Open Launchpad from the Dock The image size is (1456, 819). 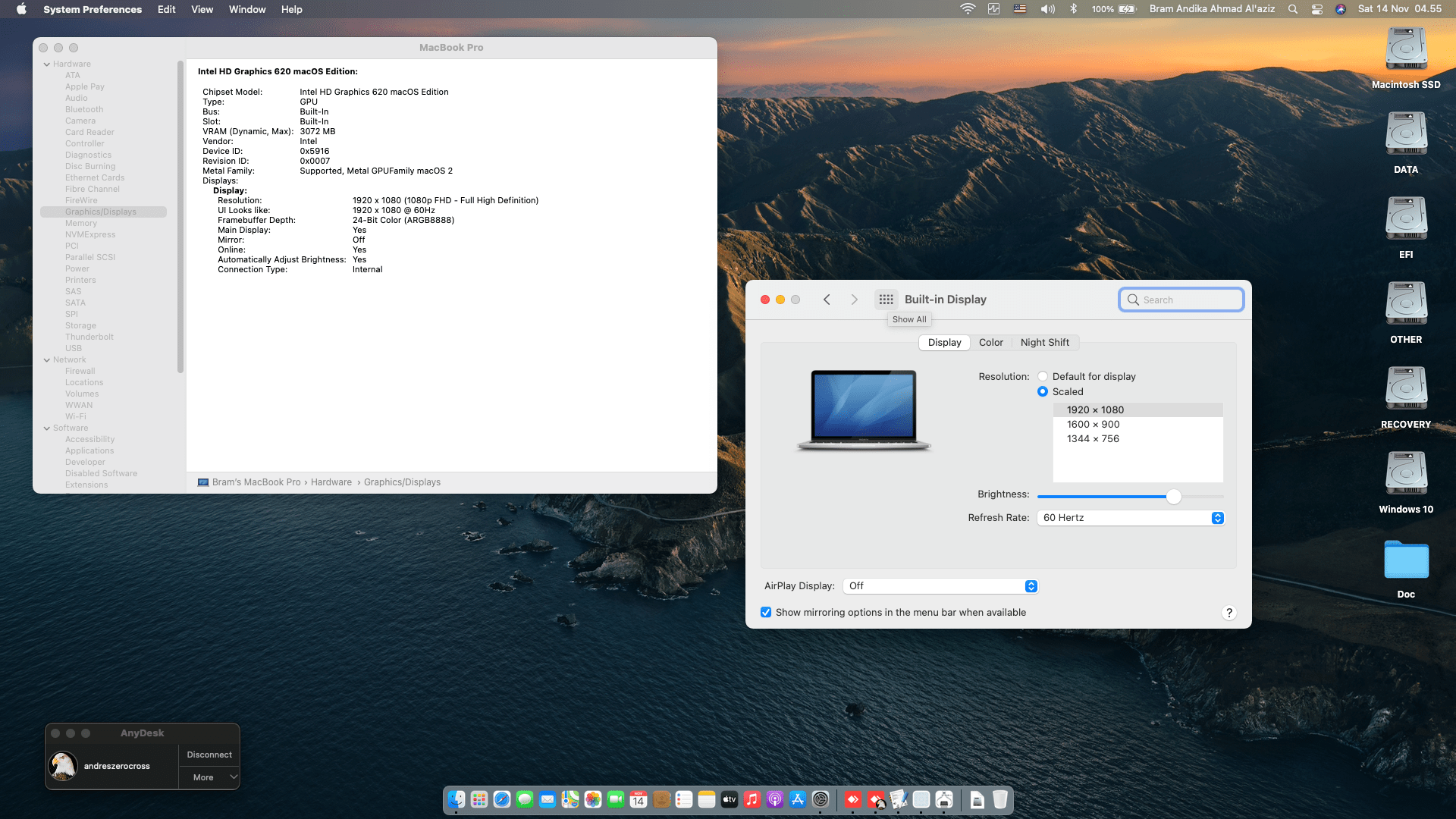click(479, 800)
